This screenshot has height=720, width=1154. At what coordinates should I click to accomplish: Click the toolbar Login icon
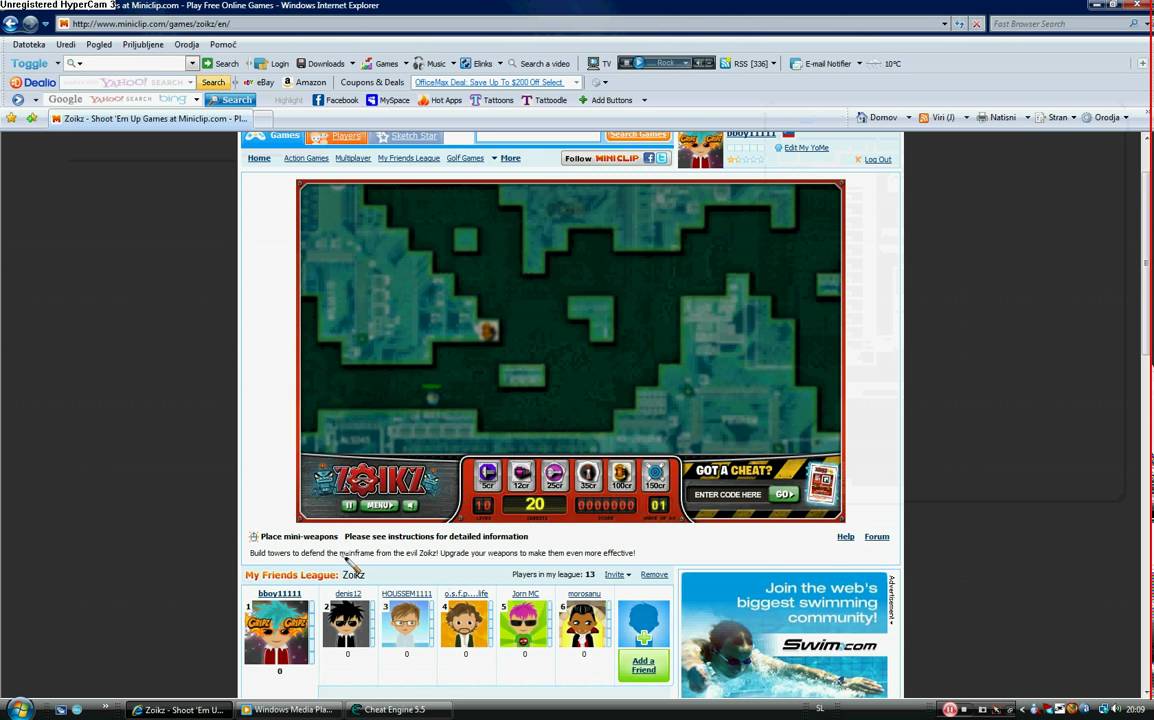pos(261,63)
